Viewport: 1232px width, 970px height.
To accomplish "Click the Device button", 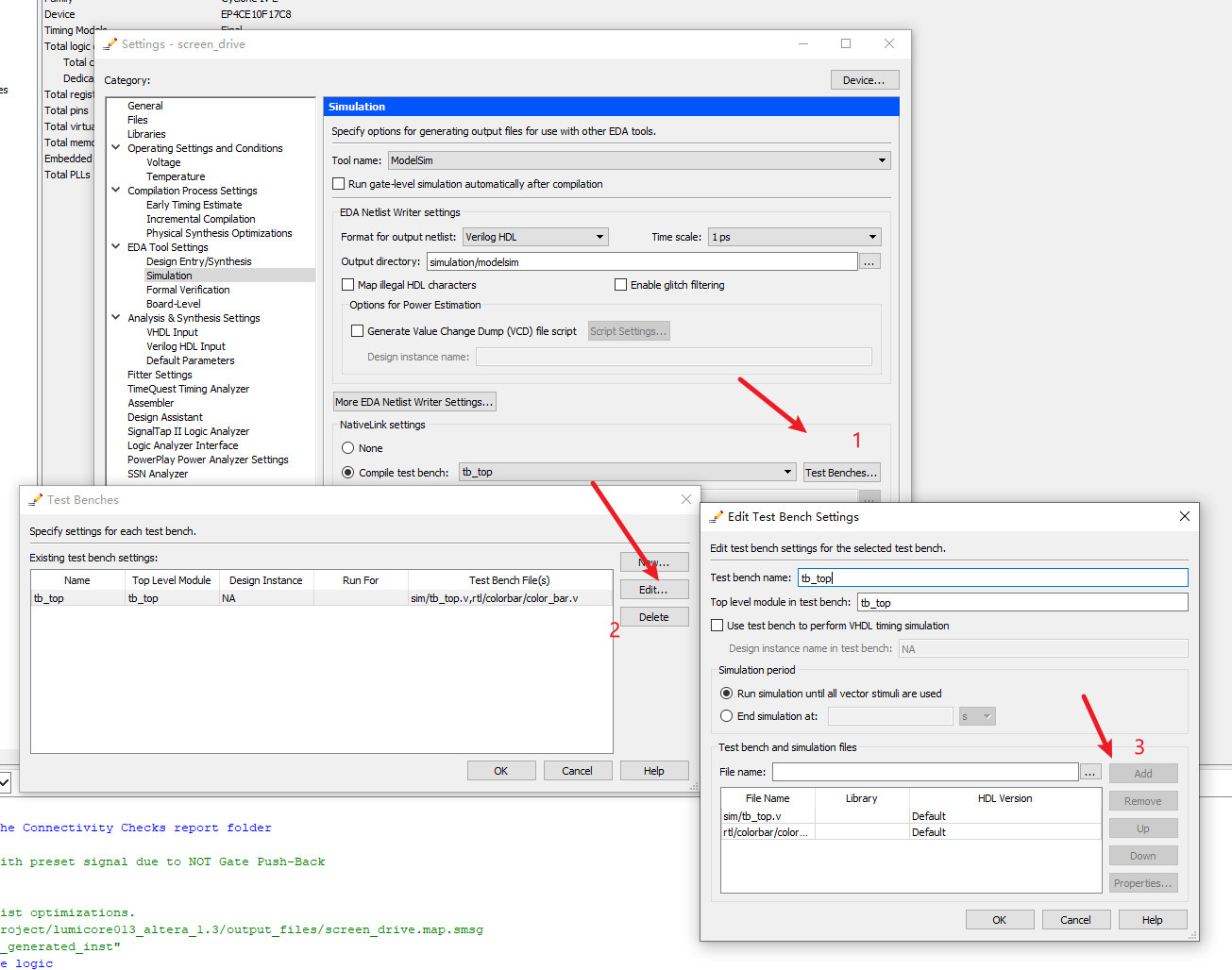I will (864, 79).
